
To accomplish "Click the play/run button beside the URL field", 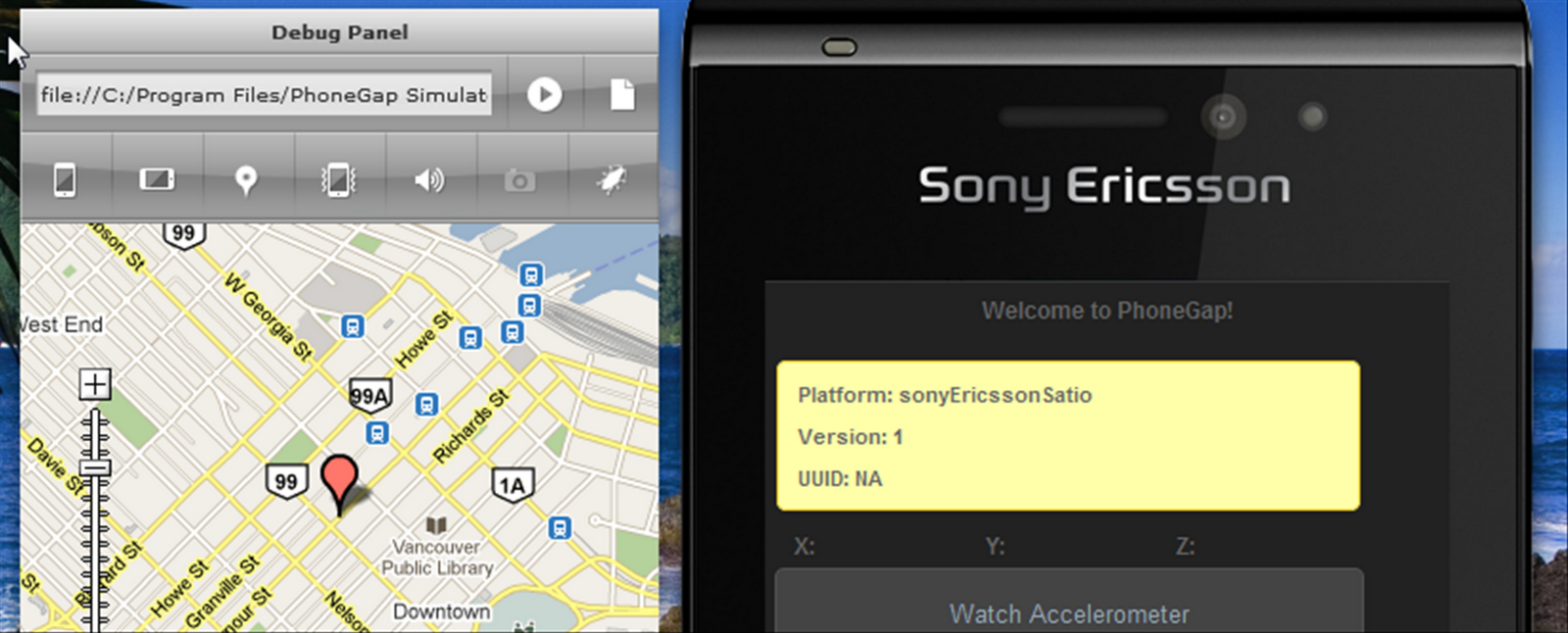I will [545, 95].
